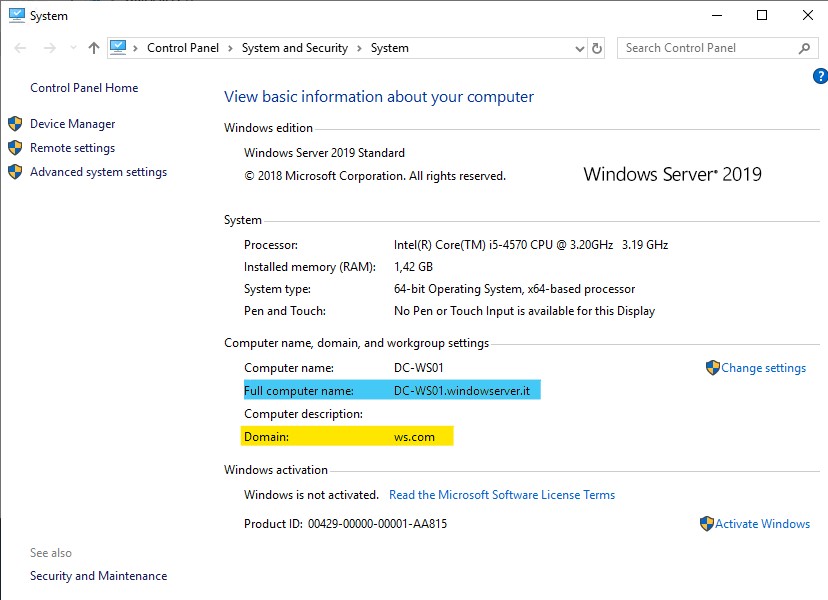Viewport: 828px width, 600px height.
Task: Select computer name value DC-WS01
Action: (x=419, y=368)
